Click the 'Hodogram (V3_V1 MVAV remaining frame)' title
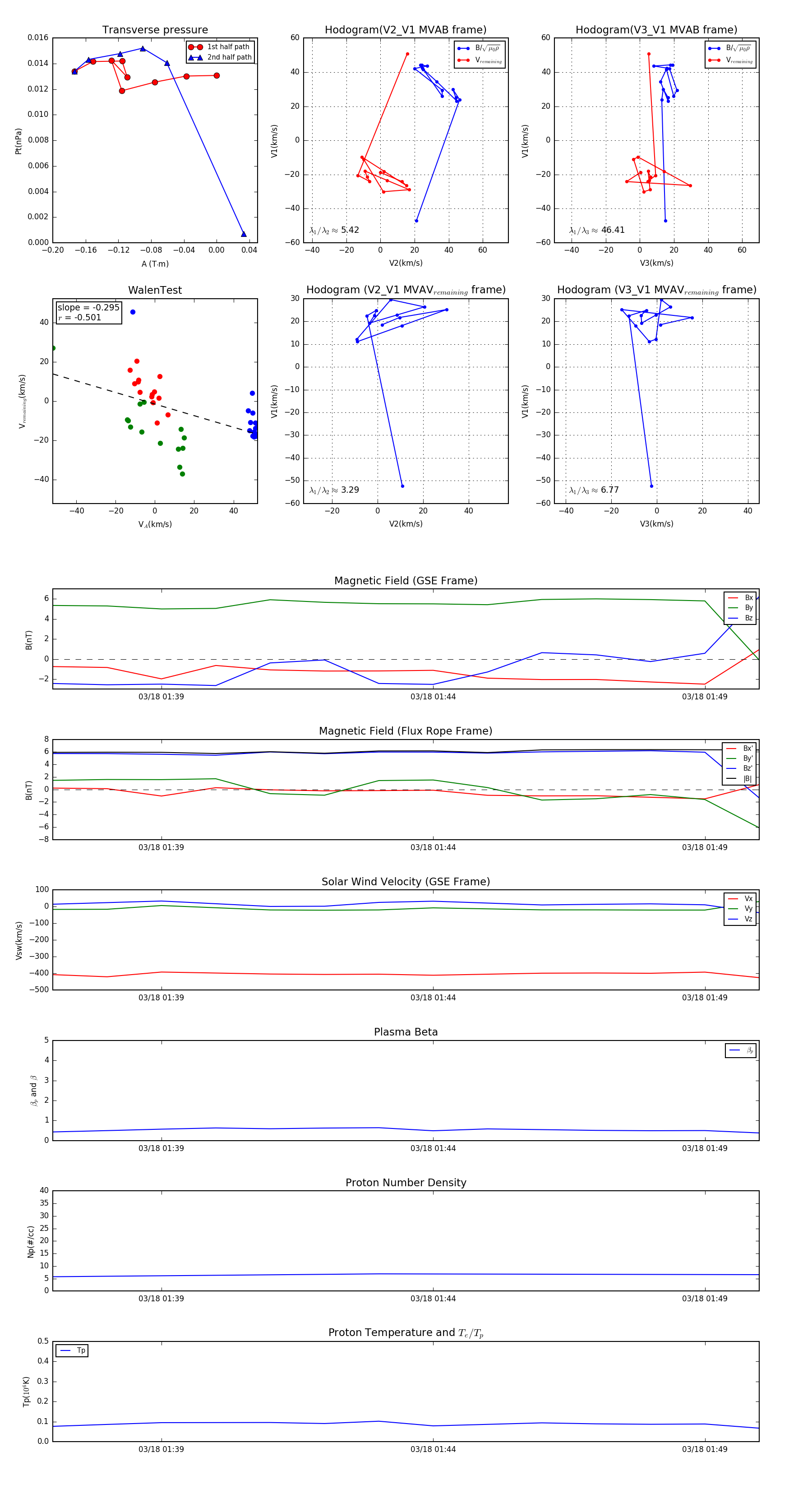Viewport: 812px width, 1489px height. coord(656,290)
